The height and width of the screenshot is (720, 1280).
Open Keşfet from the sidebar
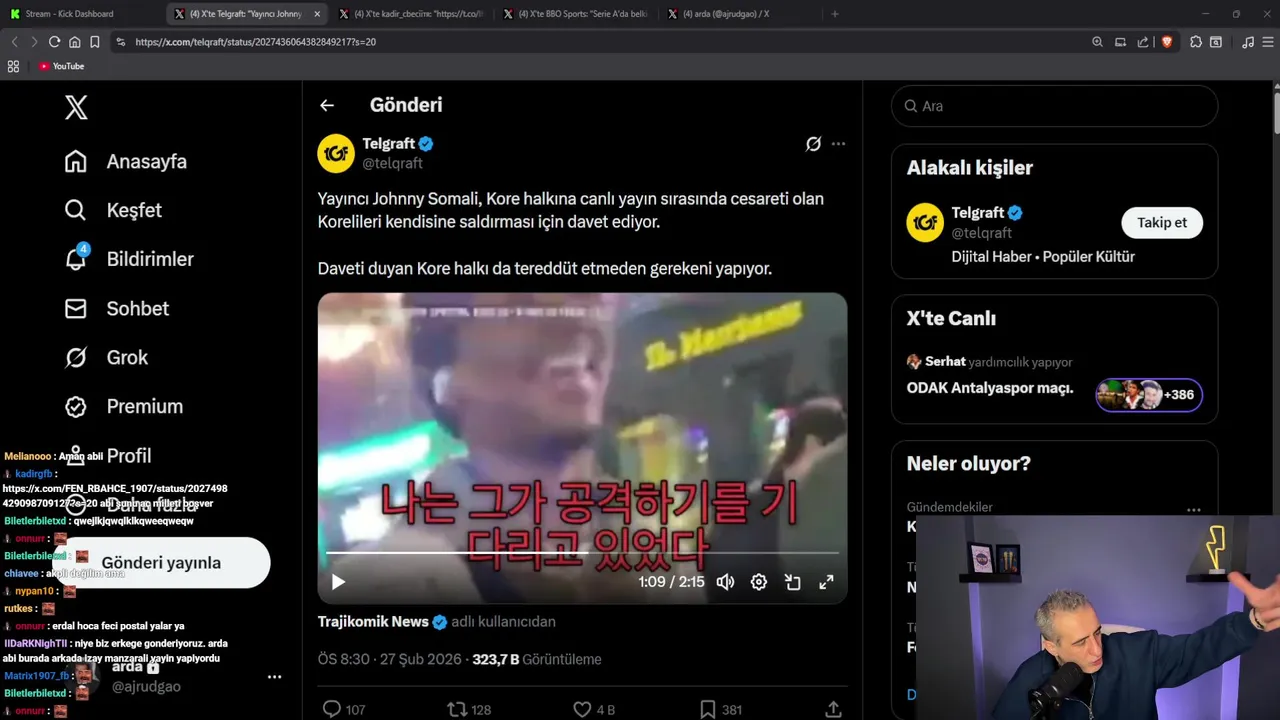113,210
